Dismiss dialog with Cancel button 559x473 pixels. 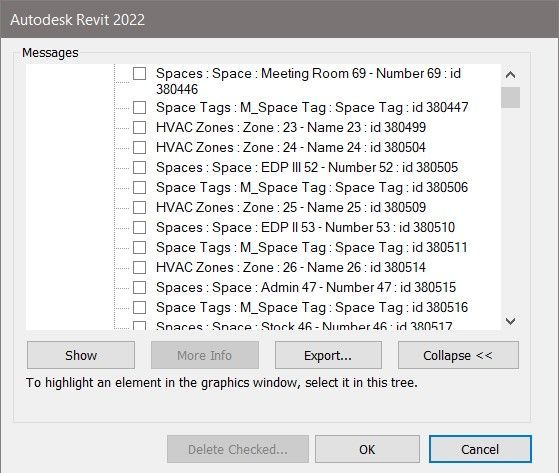tap(480, 449)
